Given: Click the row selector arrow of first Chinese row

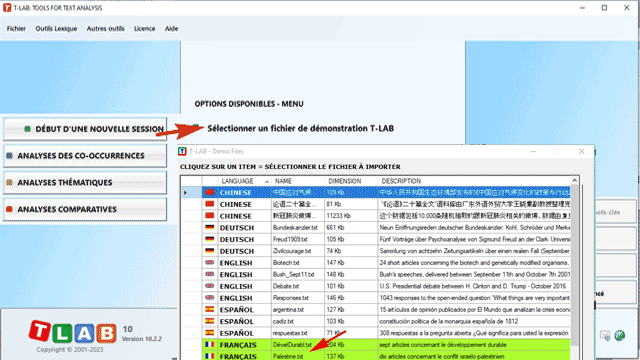Looking at the screenshot, I should coord(186,192).
